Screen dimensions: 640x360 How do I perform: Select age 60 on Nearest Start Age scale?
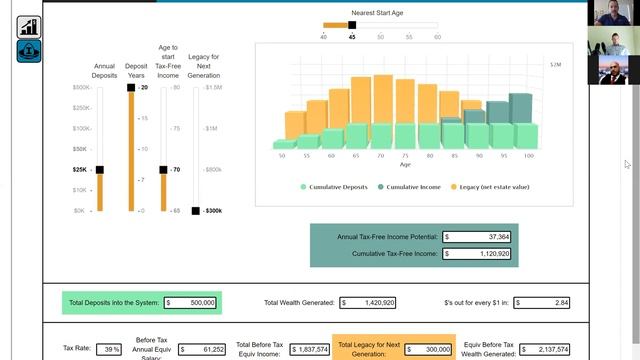438,37
